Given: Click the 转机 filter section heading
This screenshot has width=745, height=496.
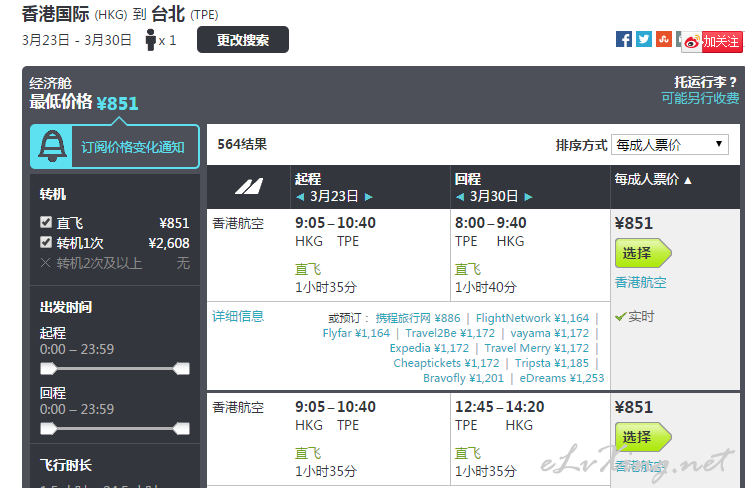Looking at the screenshot, I should (53, 194).
